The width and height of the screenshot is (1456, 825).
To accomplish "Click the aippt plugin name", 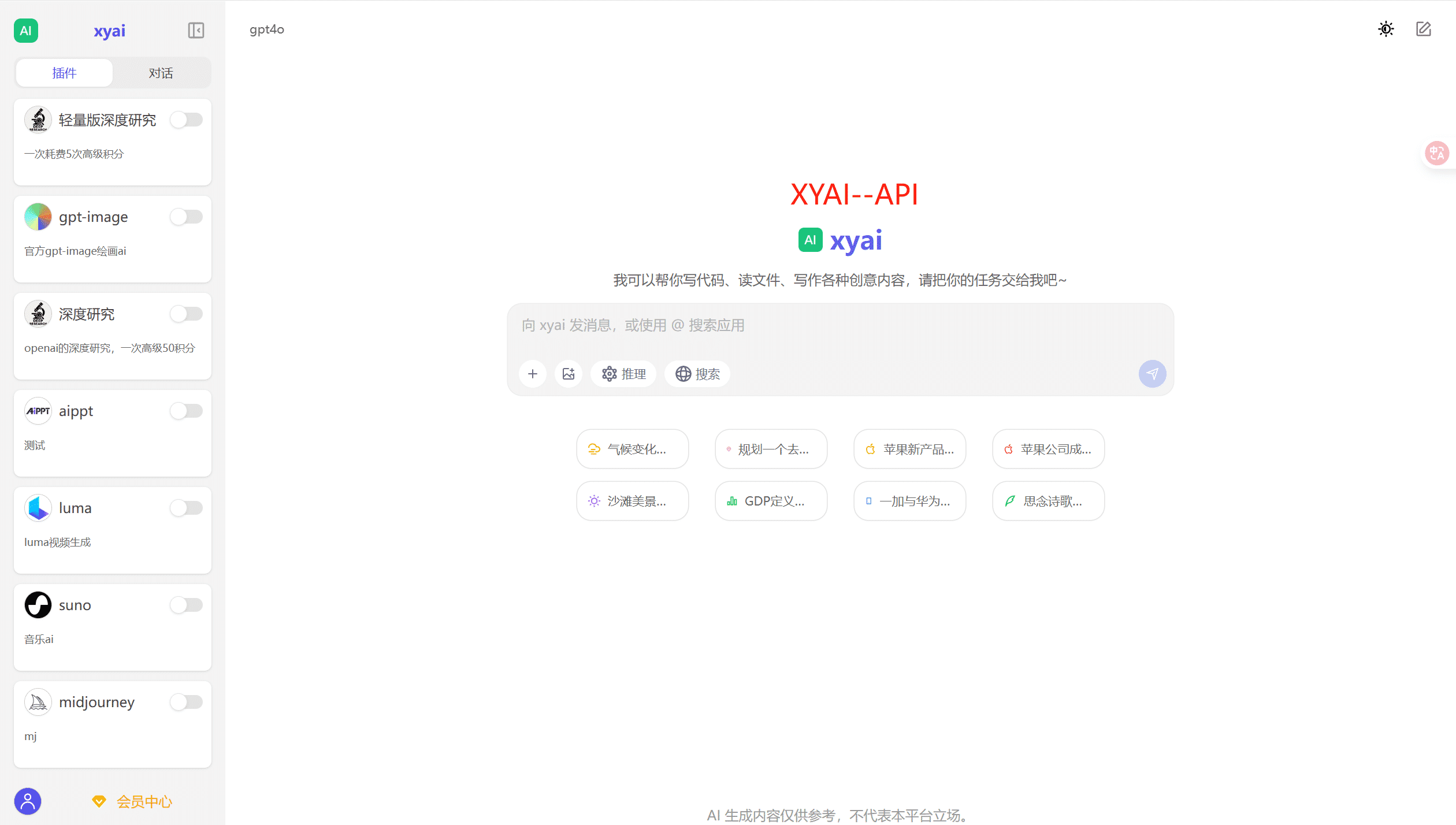I will coord(76,411).
